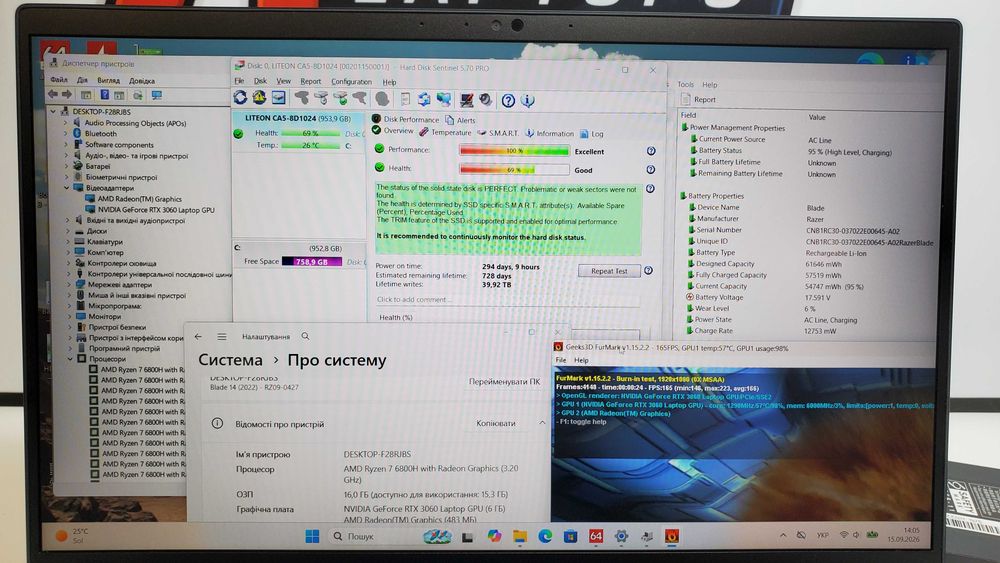Open the Disk Performance tab
The width and height of the screenshot is (1000, 563).
click(x=405, y=119)
